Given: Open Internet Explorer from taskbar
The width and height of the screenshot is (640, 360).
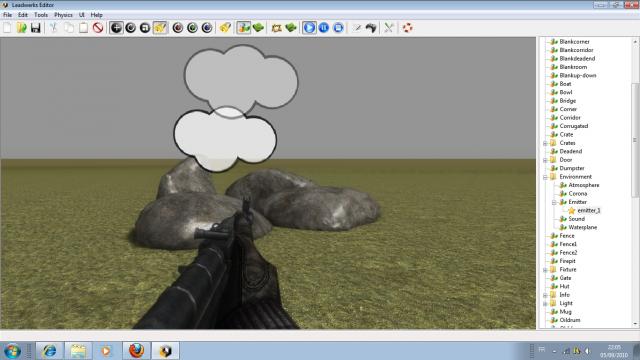Looking at the screenshot, I should pyautogui.click(x=50, y=351).
